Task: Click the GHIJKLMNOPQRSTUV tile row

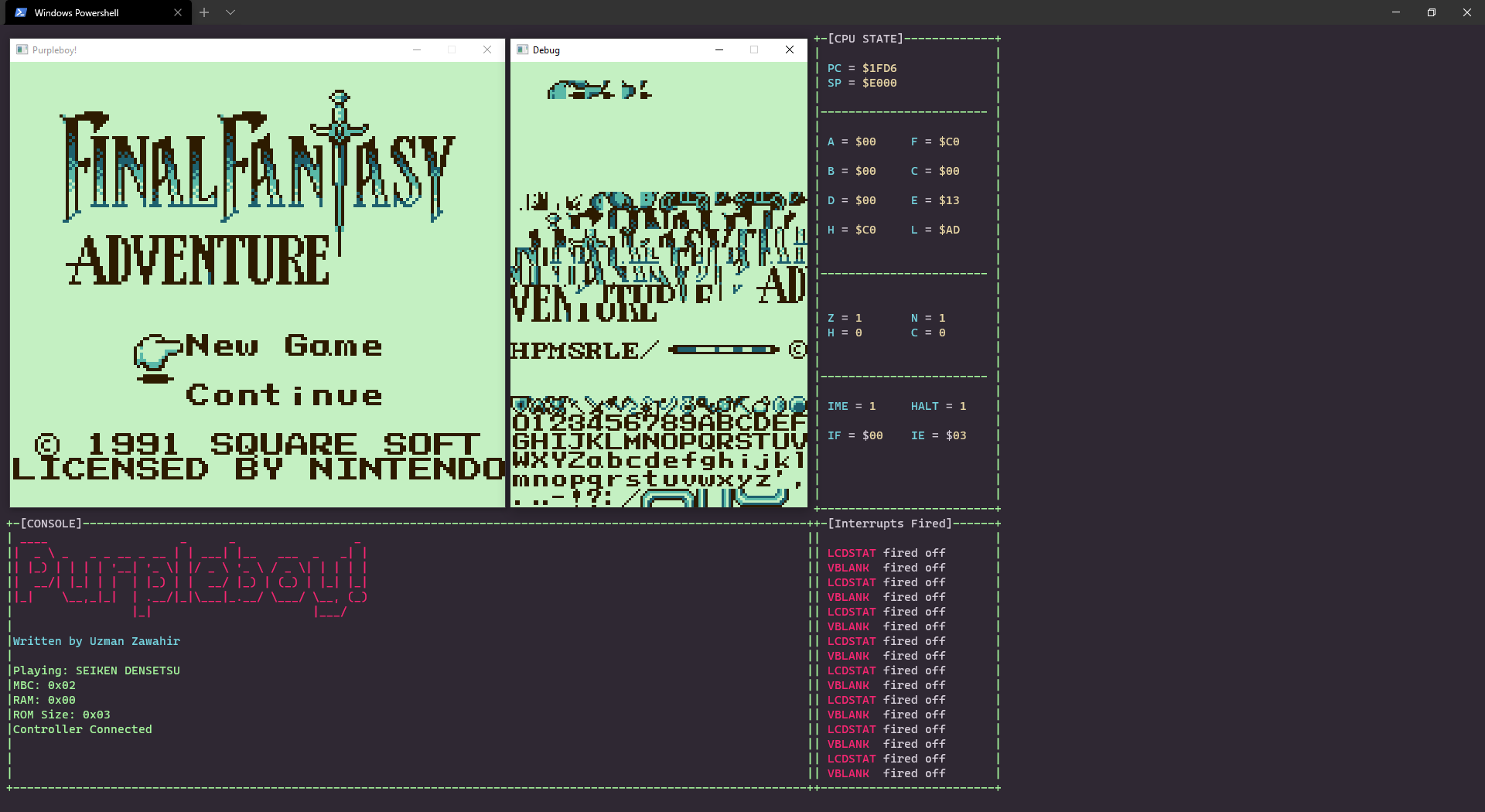Action: click(x=659, y=442)
